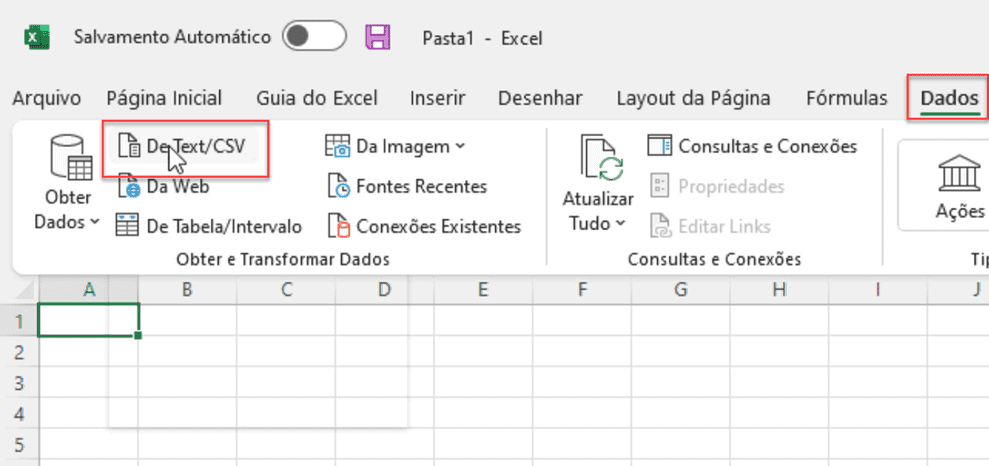Image resolution: width=989 pixels, height=466 pixels.
Task: Switch to the Inserir tab
Action: click(x=438, y=98)
